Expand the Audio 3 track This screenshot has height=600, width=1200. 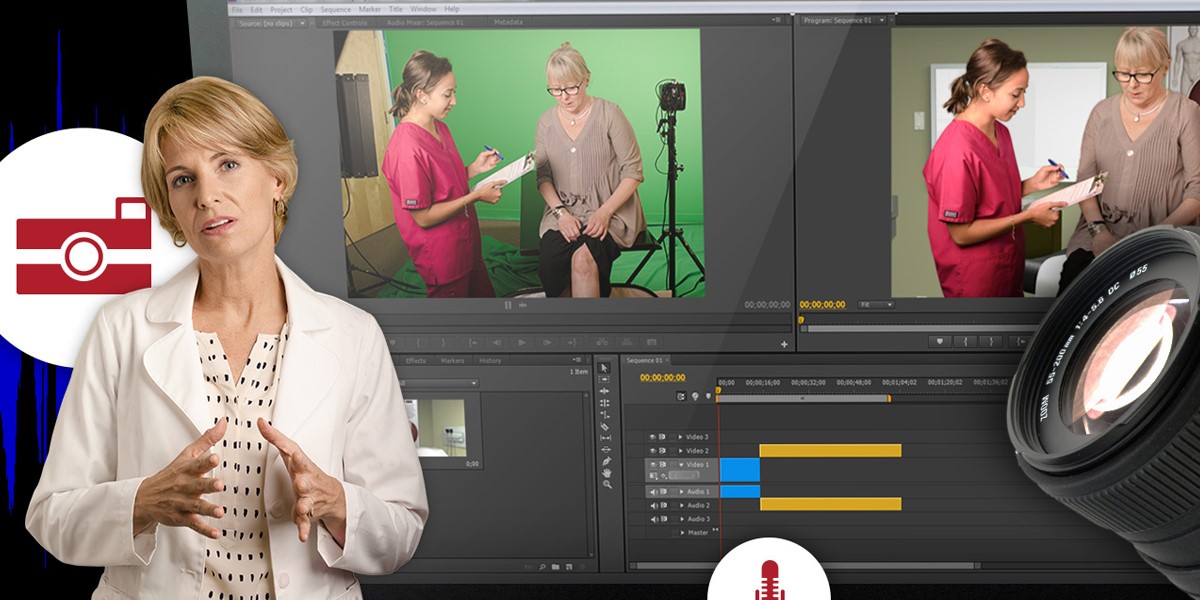[x=681, y=519]
